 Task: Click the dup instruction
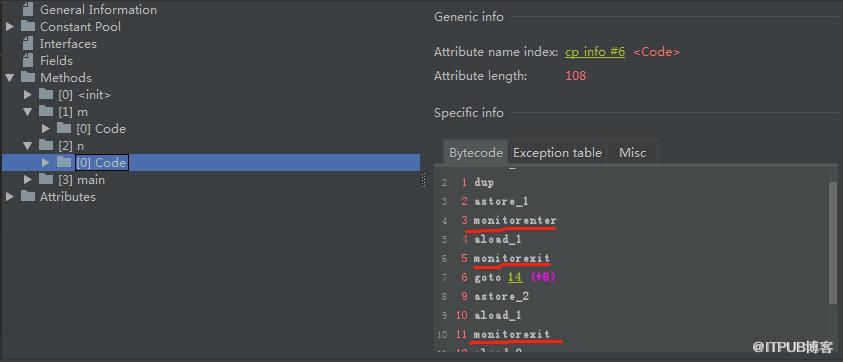click(x=484, y=182)
